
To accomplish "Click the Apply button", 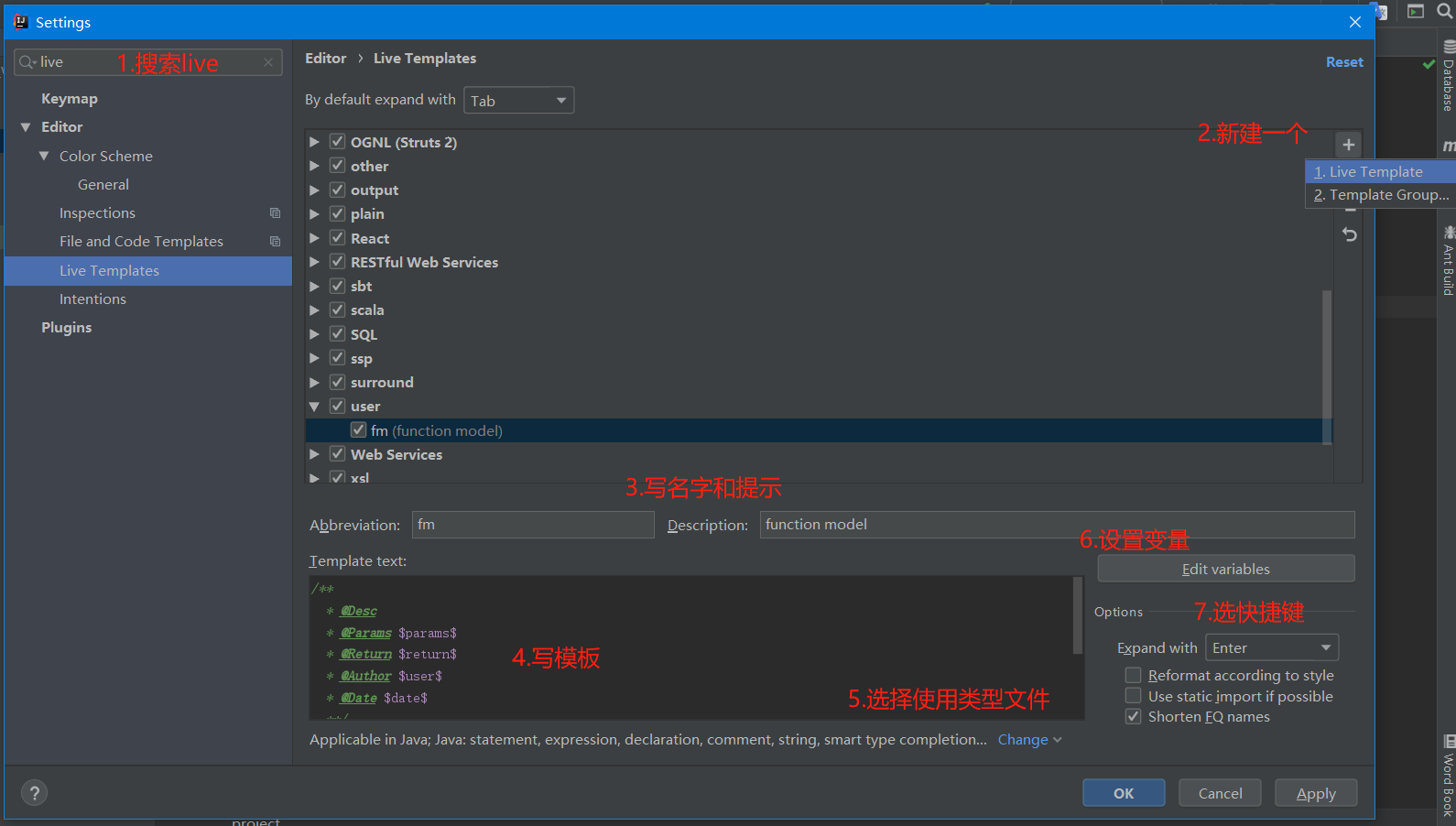I will click(1316, 793).
